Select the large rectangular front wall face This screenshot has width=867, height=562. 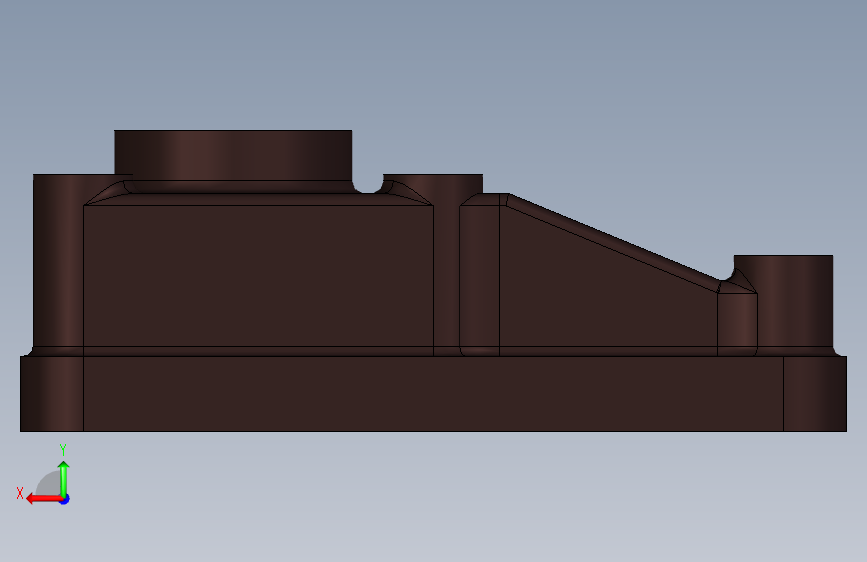coord(258,276)
